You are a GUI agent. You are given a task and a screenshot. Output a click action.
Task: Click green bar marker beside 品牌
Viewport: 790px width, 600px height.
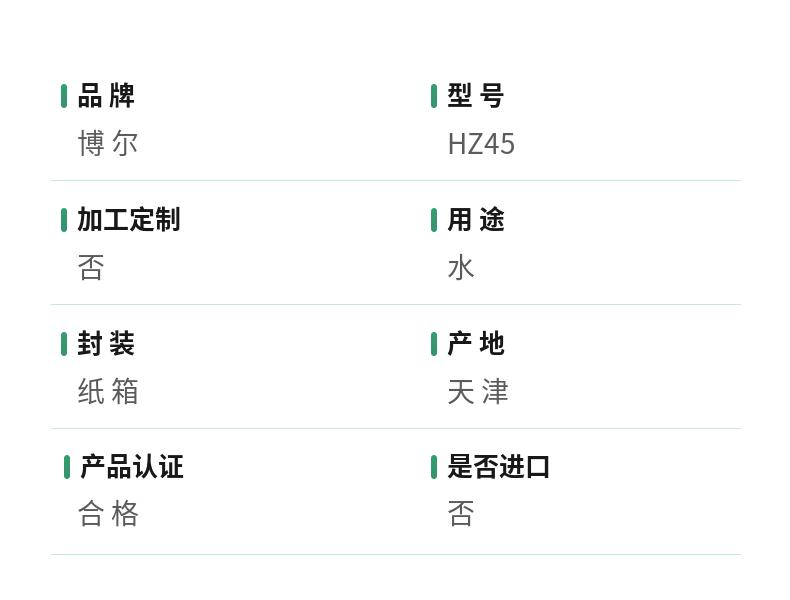pos(64,96)
